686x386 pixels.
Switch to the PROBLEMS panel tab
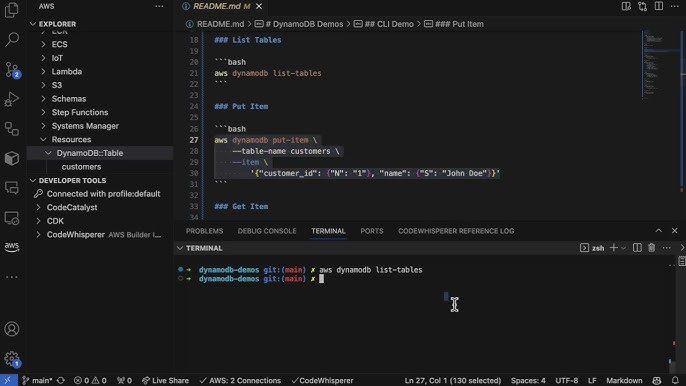pos(204,231)
